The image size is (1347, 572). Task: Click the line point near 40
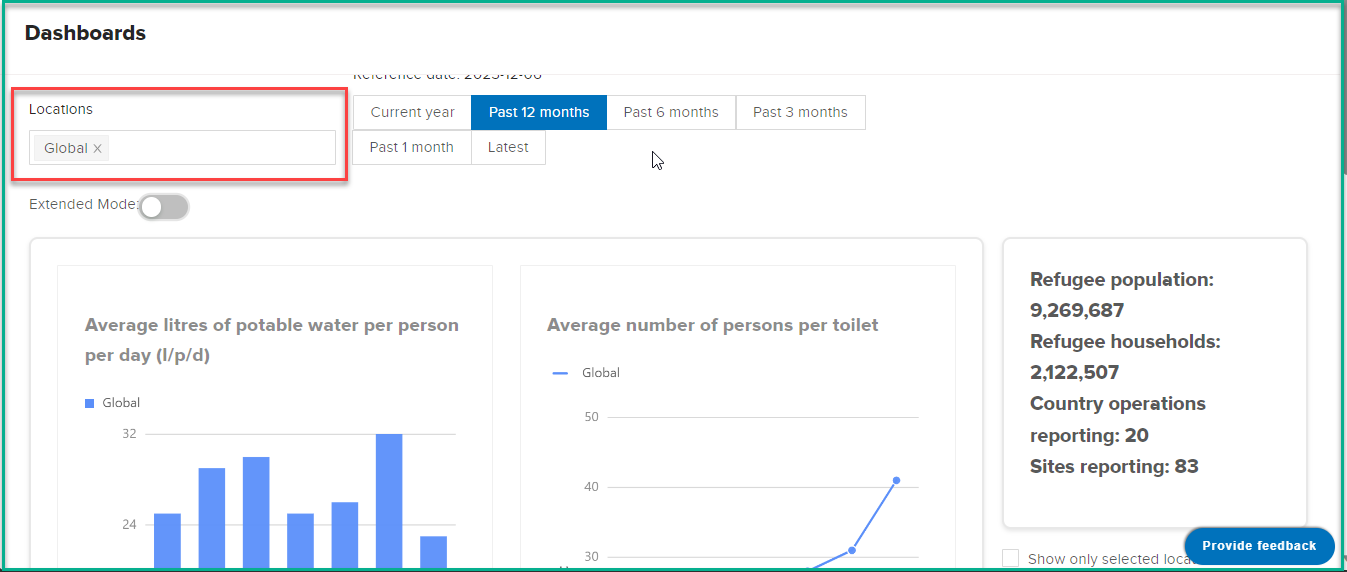pyautogui.click(x=896, y=481)
